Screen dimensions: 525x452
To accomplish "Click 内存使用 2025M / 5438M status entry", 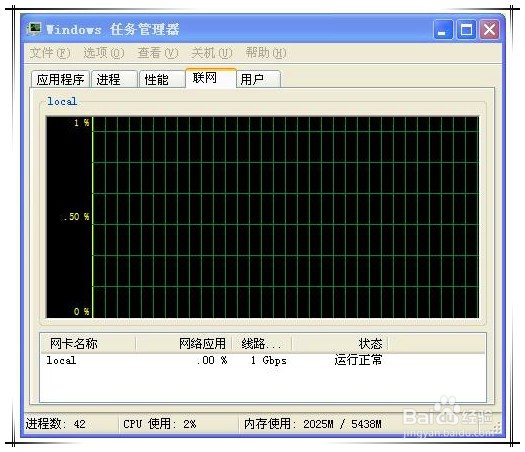I will tap(312, 424).
